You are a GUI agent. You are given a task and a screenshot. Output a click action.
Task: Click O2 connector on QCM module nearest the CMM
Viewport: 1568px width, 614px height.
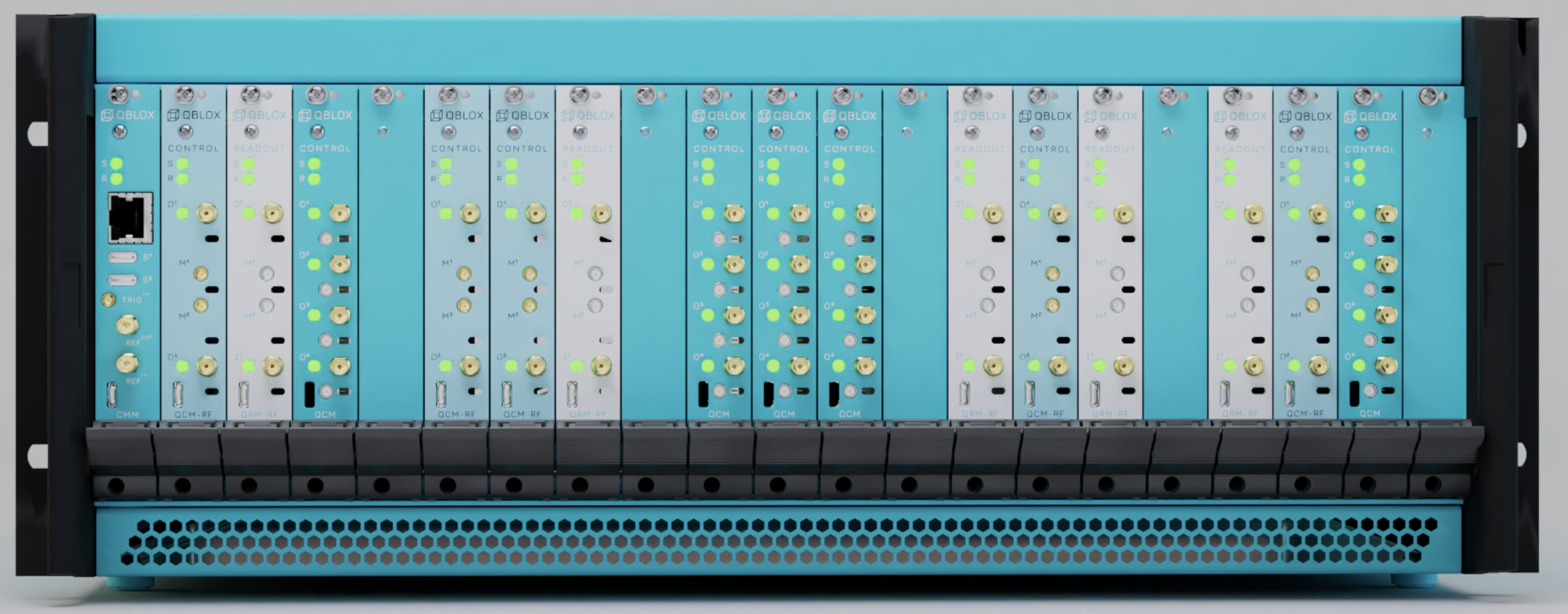(339, 264)
